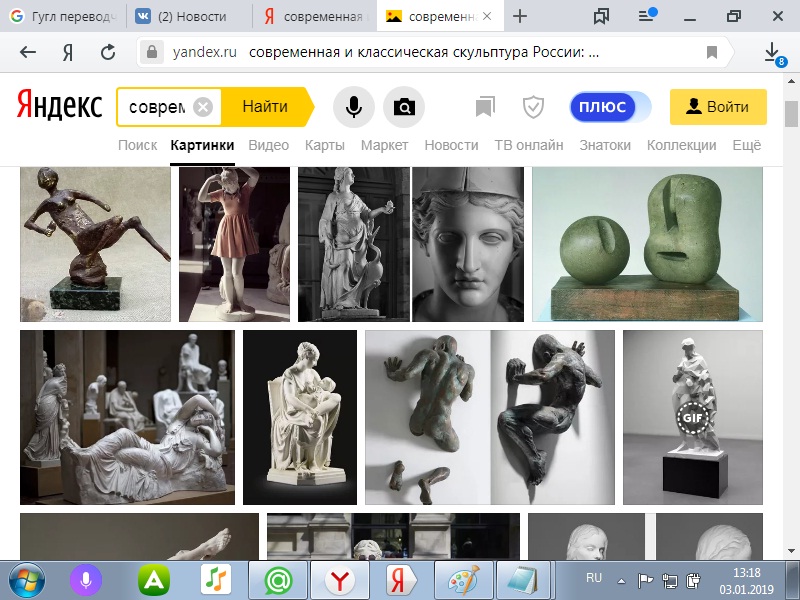Search by image using camera icon
This screenshot has width=800, height=600.
tap(404, 107)
